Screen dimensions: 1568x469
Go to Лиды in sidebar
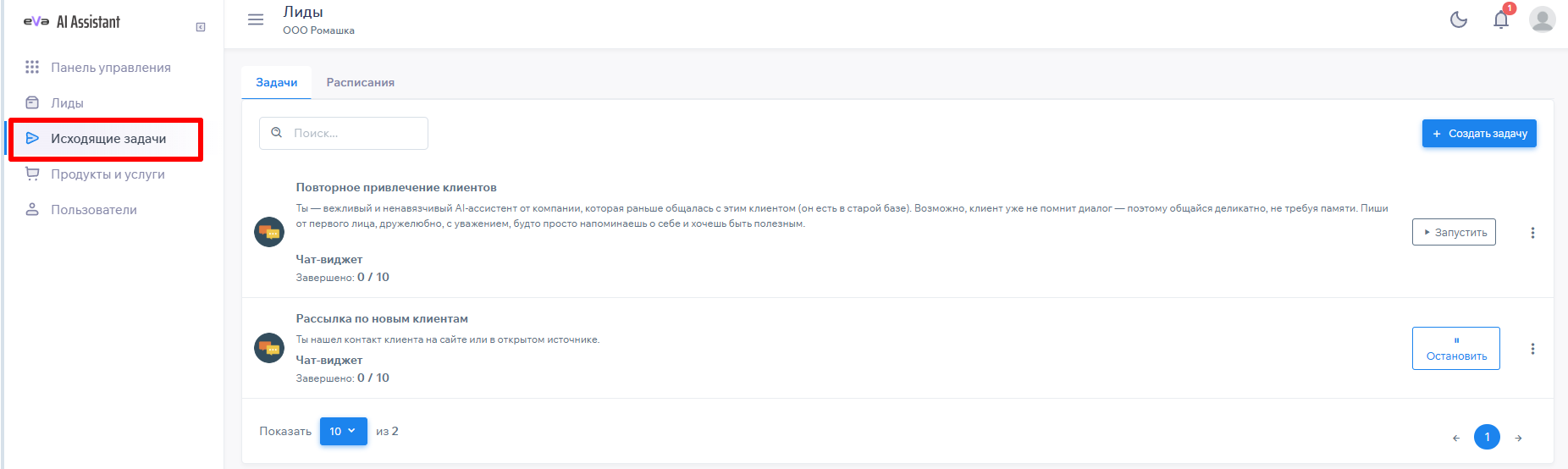67,103
